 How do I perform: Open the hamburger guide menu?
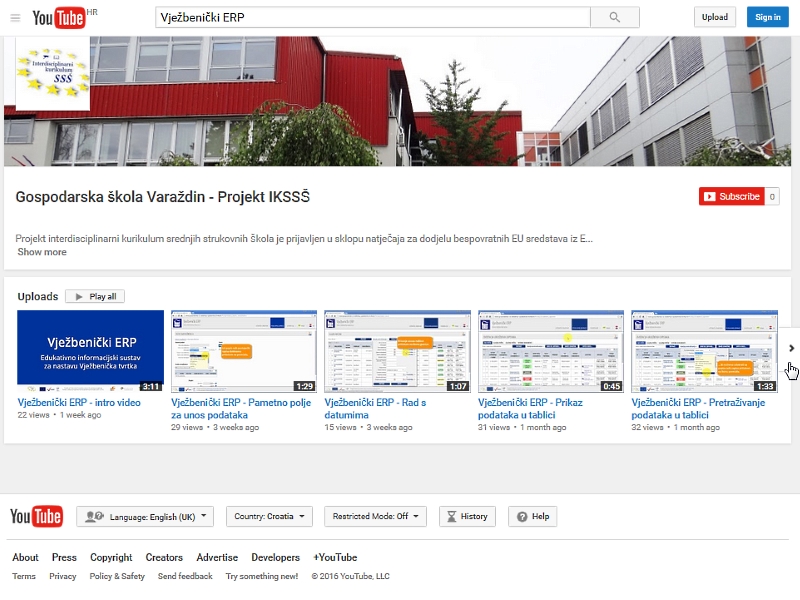click(x=15, y=18)
